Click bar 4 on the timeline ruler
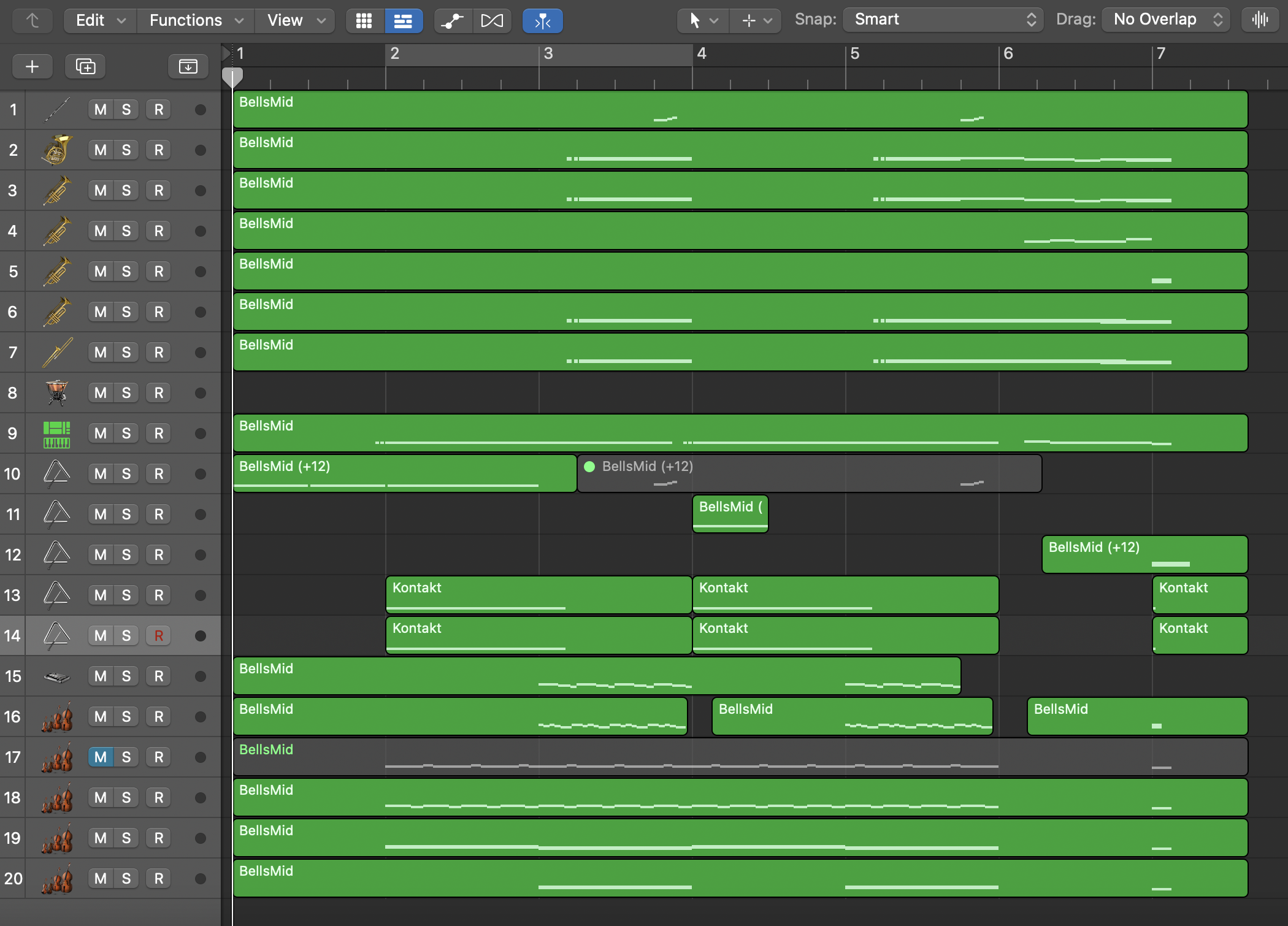Screen dimensions: 1288x926 (701, 54)
